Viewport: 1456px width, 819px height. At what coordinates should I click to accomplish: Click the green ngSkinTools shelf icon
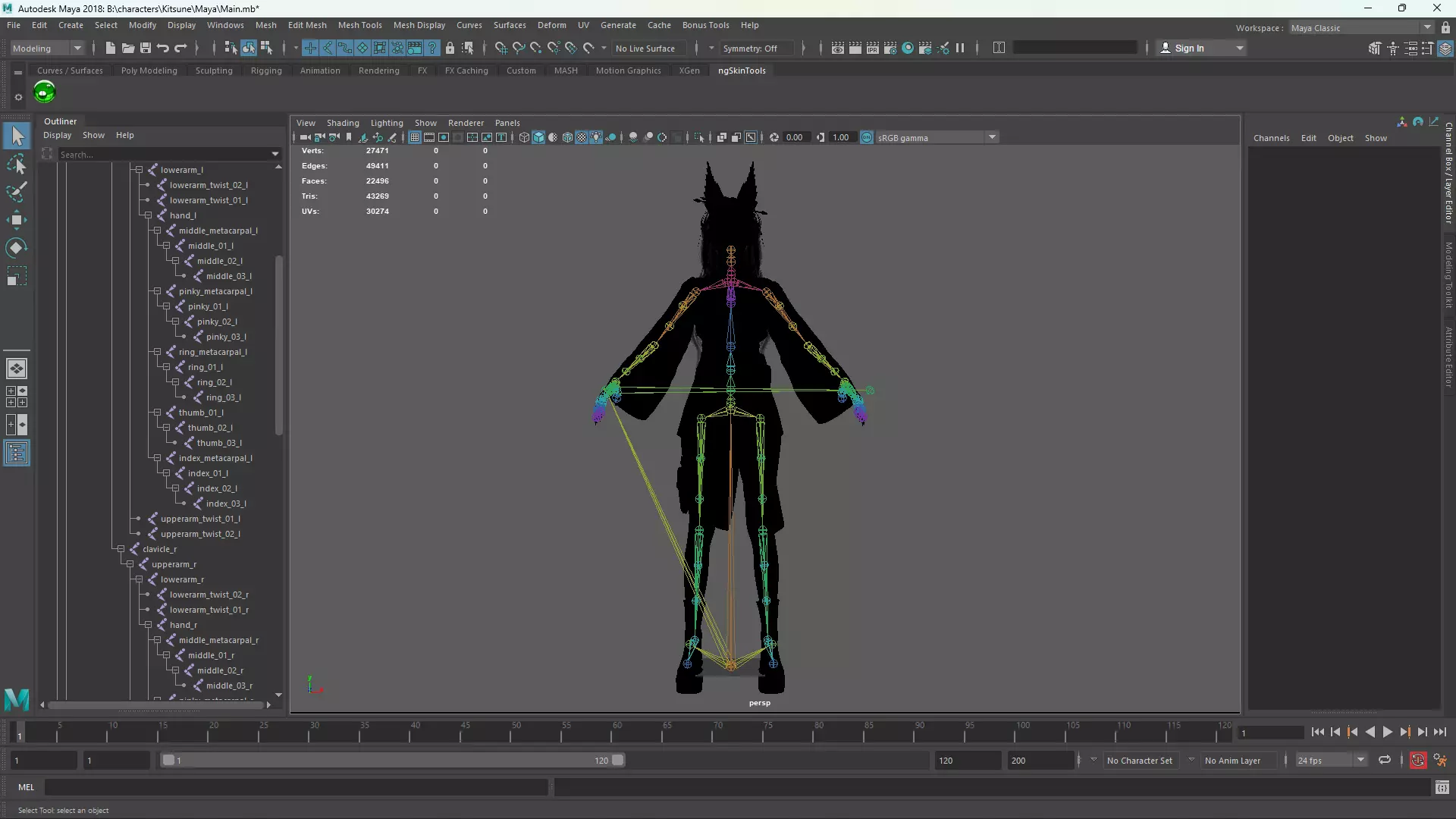click(x=45, y=93)
